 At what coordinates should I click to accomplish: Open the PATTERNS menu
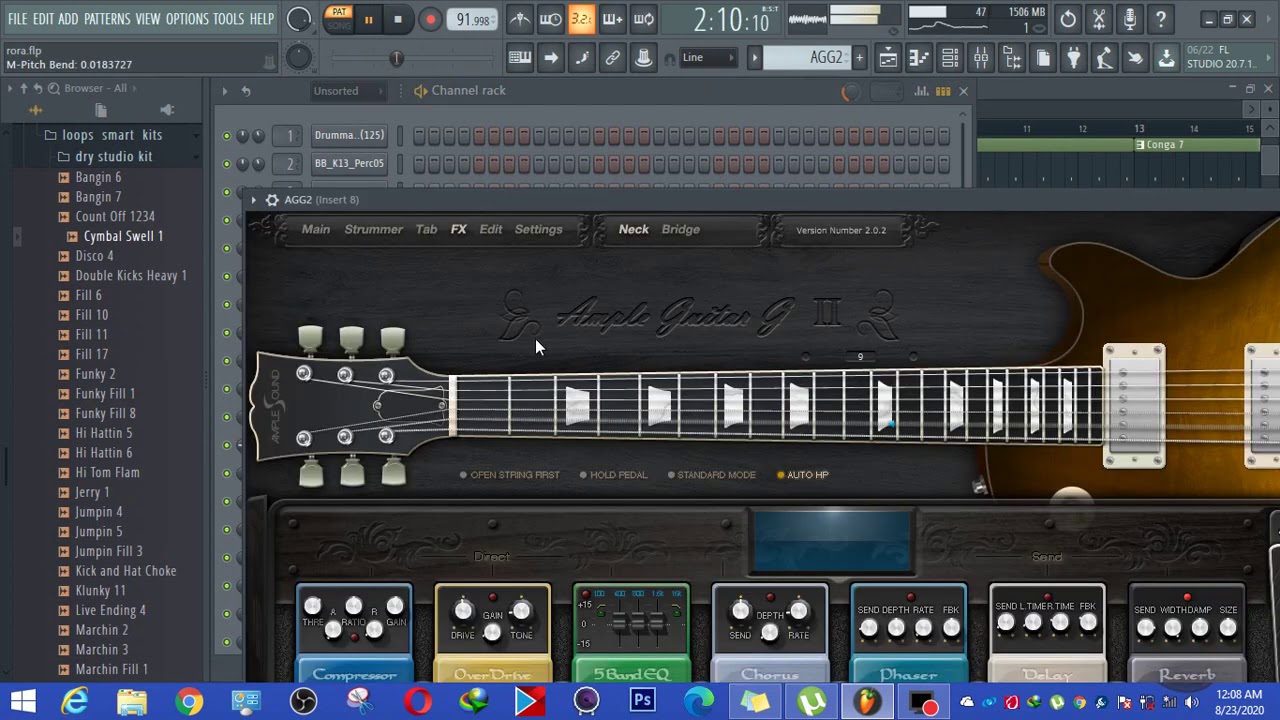tap(107, 19)
